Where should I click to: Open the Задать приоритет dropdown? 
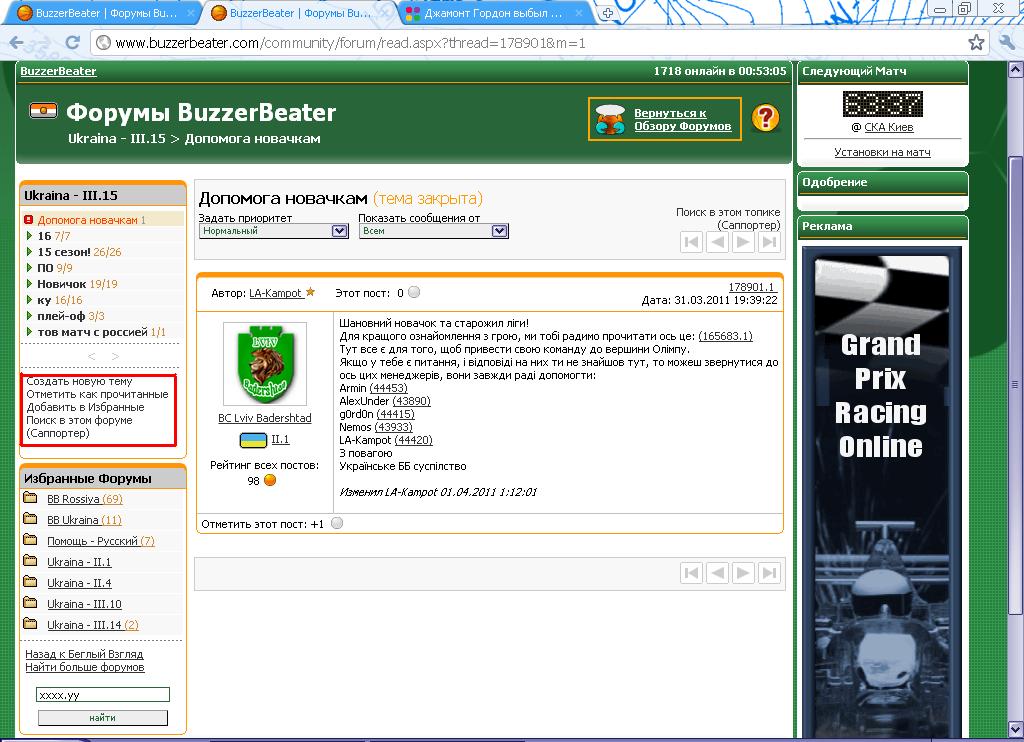click(x=274, y=231)
